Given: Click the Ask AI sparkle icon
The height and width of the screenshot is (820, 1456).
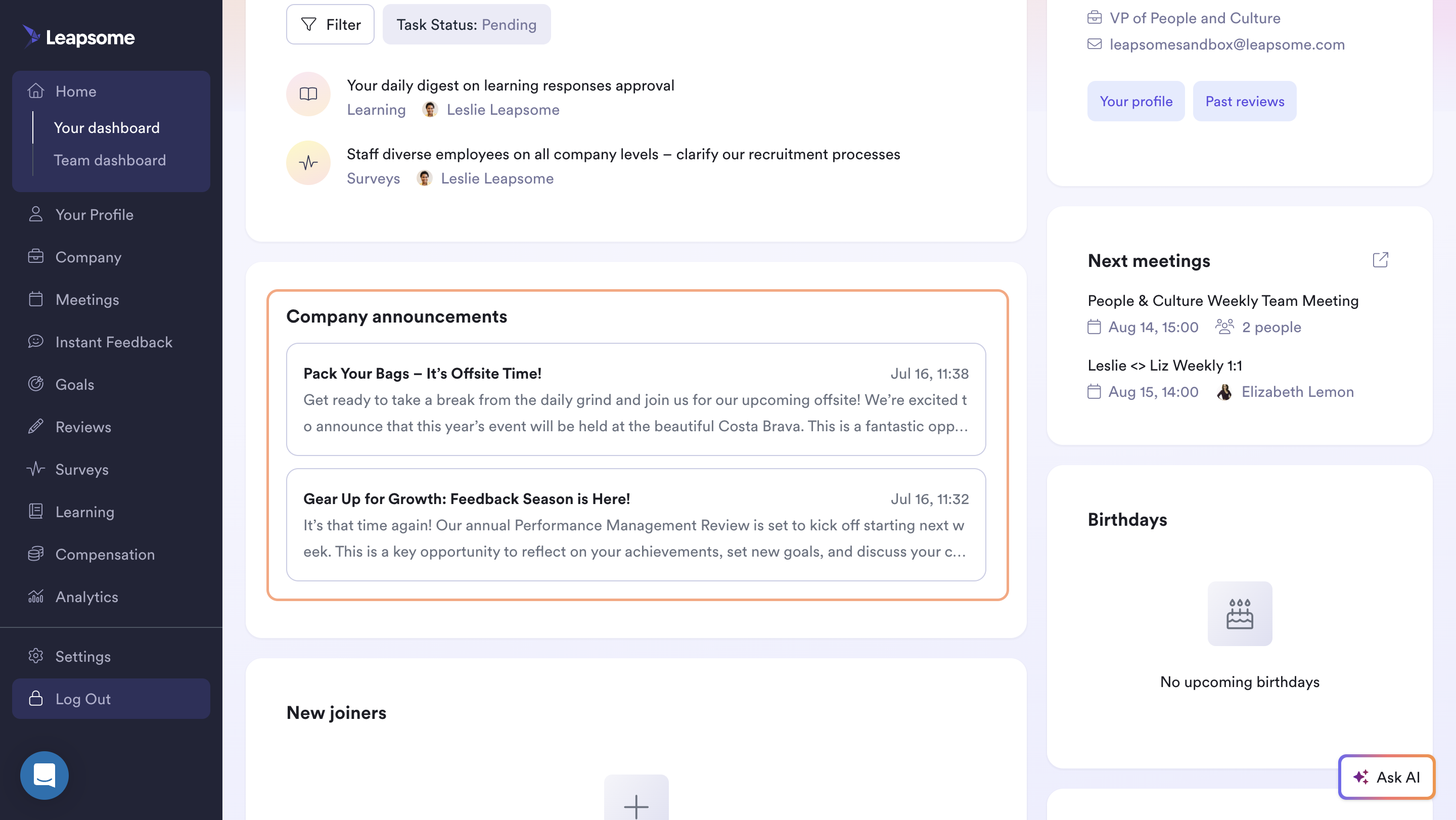Looking at the screenshot, I should click(1361, 777).
